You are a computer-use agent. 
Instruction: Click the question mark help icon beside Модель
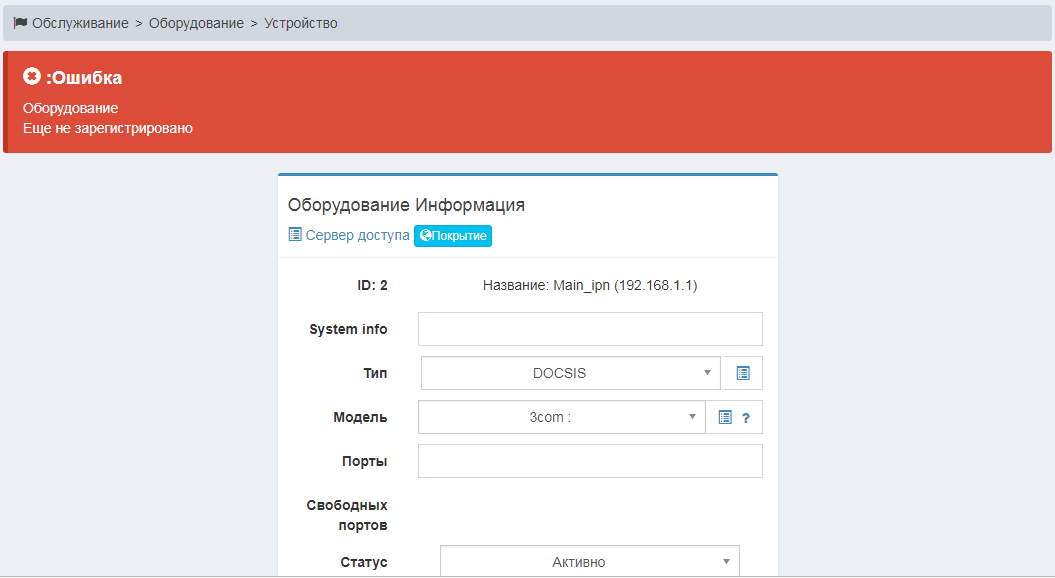745,418
